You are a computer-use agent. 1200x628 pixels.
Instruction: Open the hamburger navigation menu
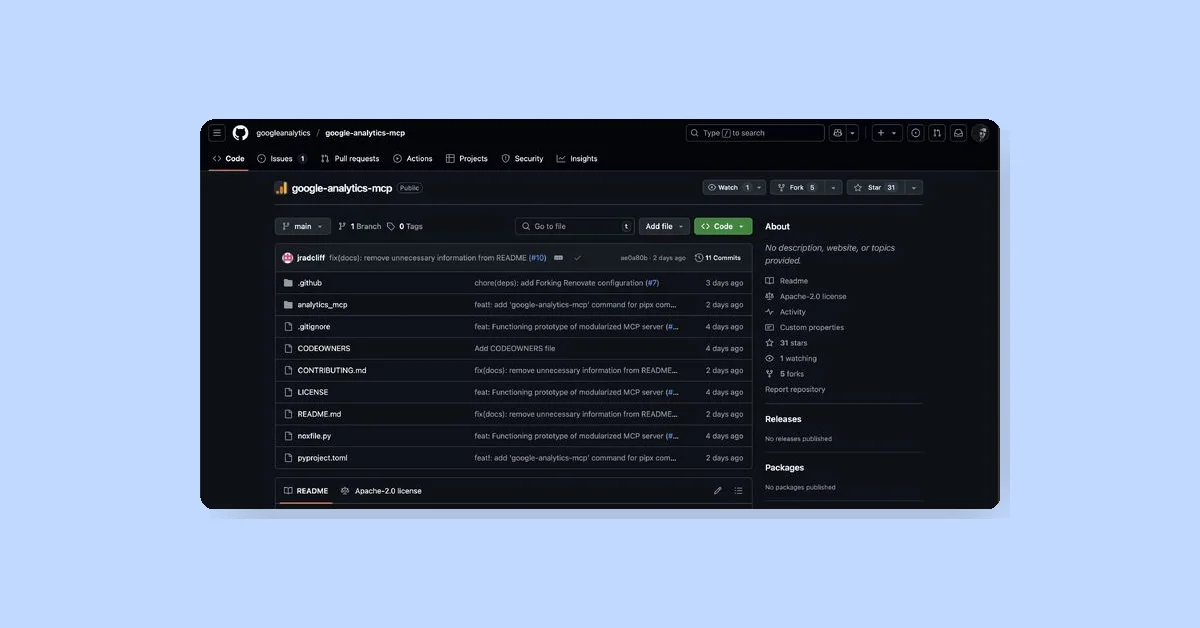[217, 133]
